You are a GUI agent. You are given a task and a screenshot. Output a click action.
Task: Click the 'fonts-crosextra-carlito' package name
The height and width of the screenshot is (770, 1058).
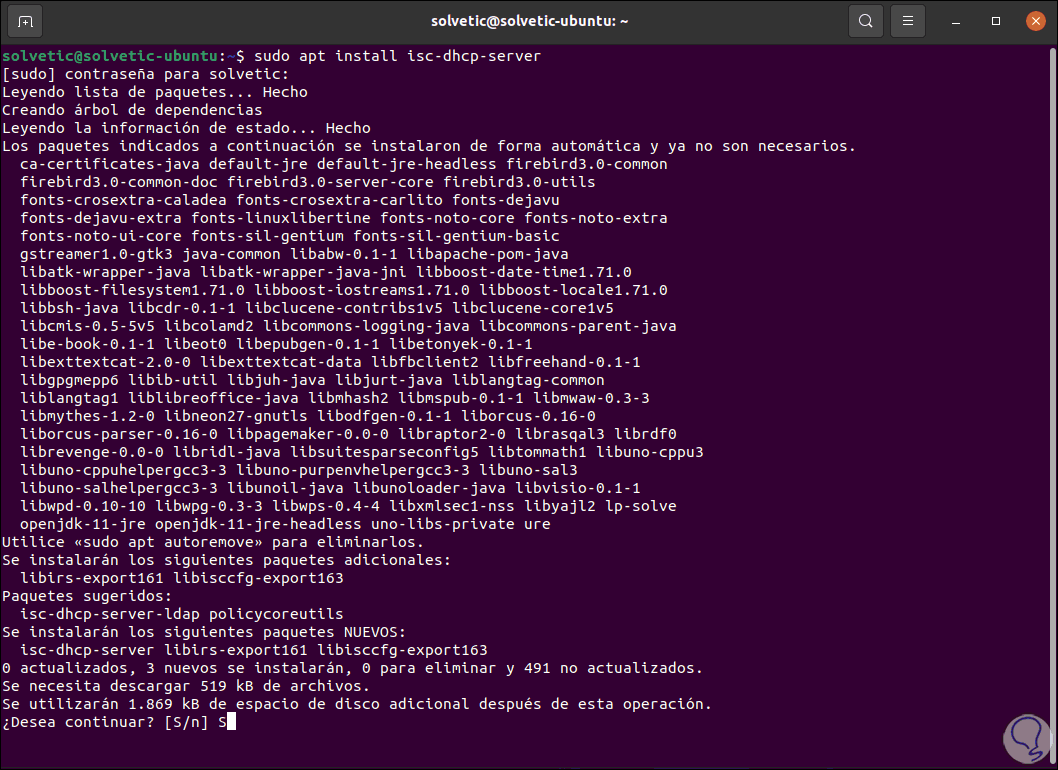click(339, 200)
